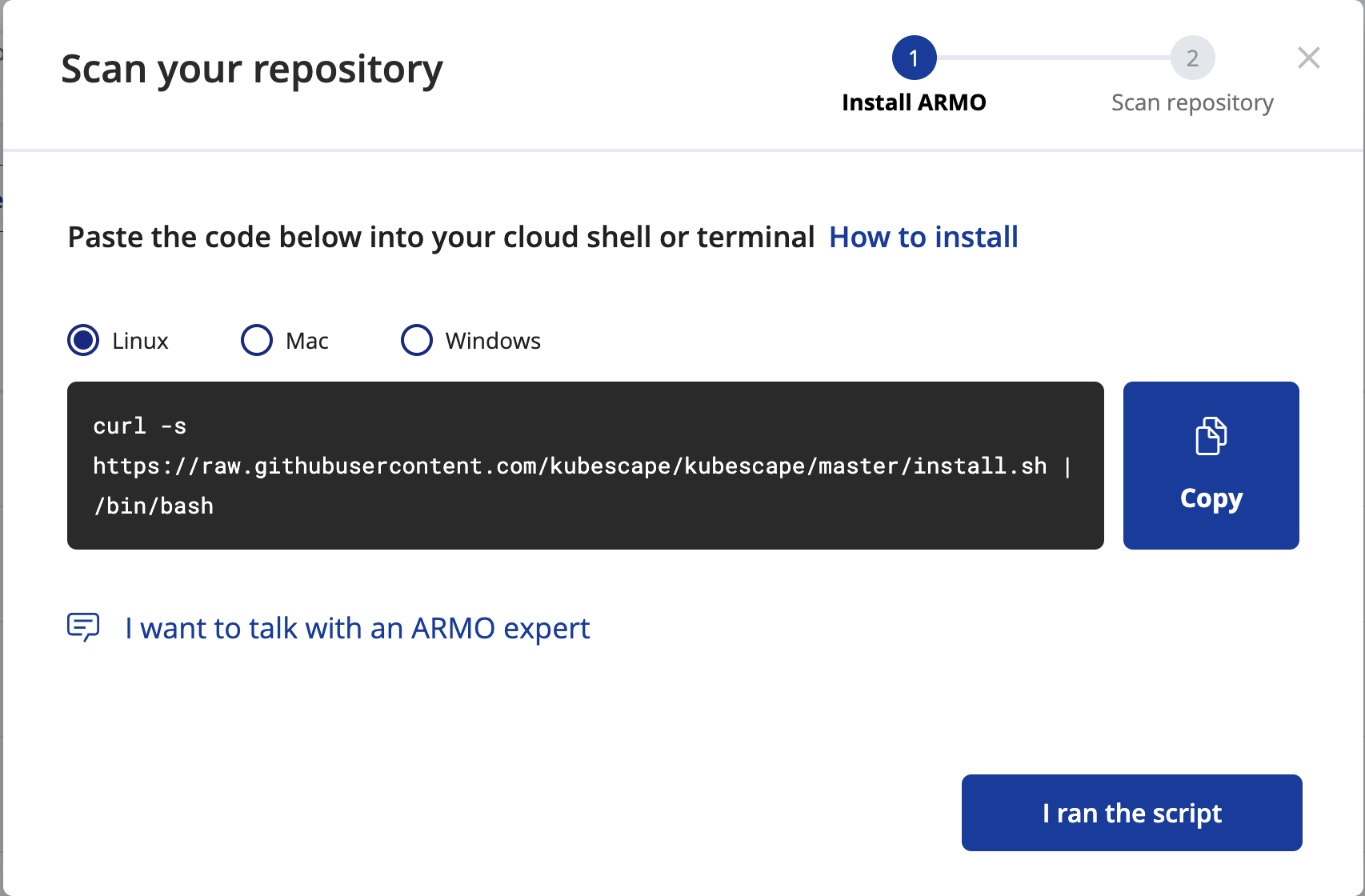This screenshot has height=896, width=1365.
Task: Close the Scan your repository dialog
Action: [1309, 58]
